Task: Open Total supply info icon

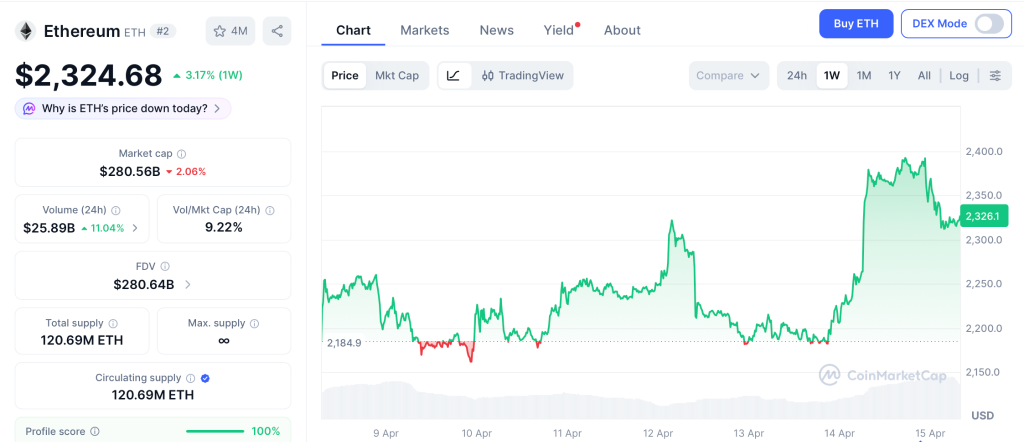Action: (113, 323)
